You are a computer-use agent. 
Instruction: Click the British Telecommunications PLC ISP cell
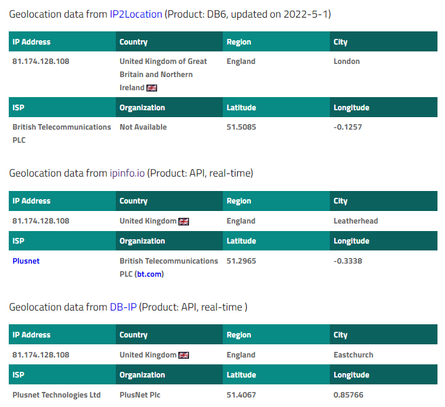[x=62, y=133]
